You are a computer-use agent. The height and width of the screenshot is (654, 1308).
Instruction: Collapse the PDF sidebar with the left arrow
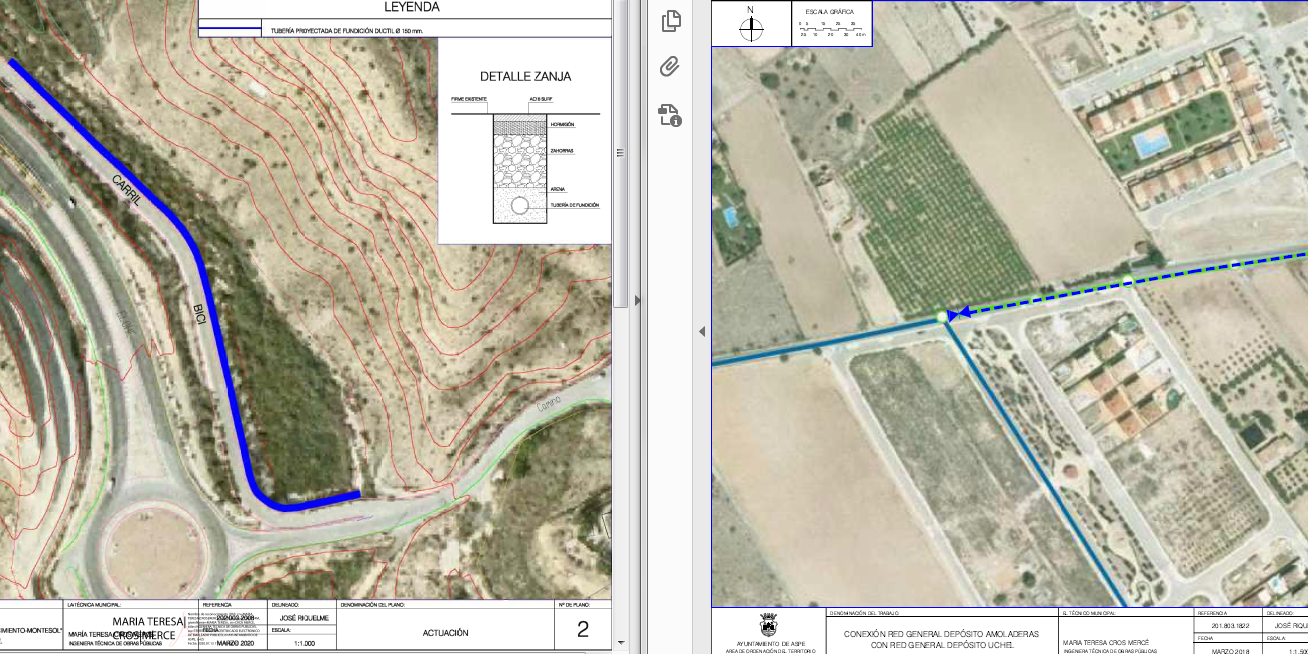click(x=701, y=331)
